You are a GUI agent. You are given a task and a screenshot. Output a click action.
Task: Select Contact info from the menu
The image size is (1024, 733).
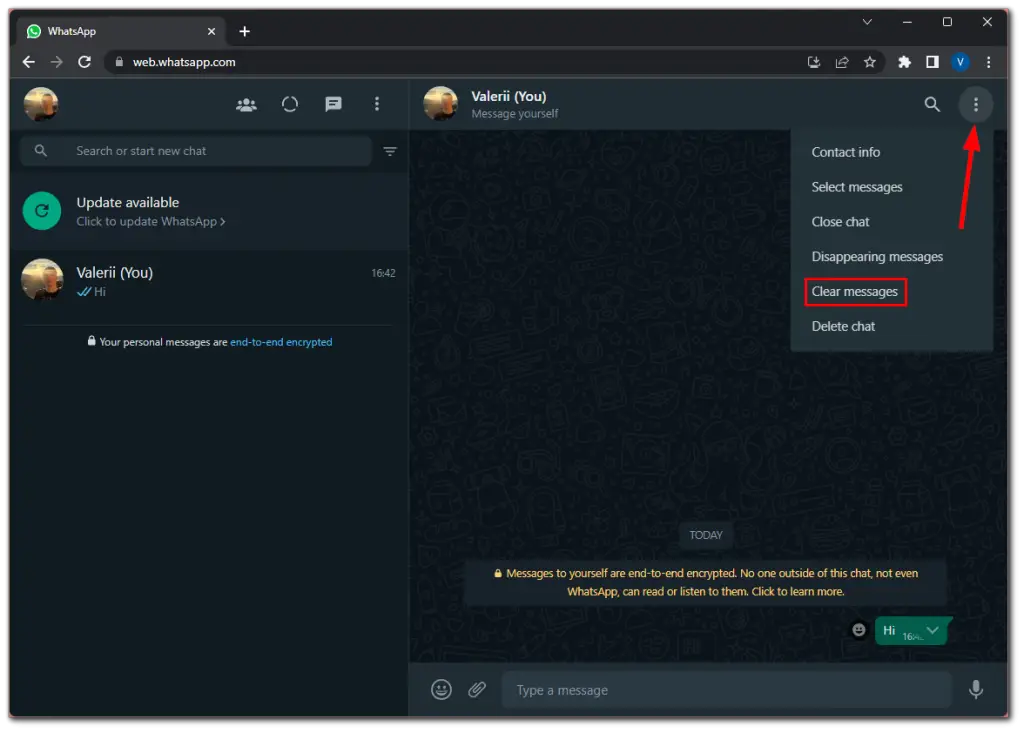click(845, 152)
